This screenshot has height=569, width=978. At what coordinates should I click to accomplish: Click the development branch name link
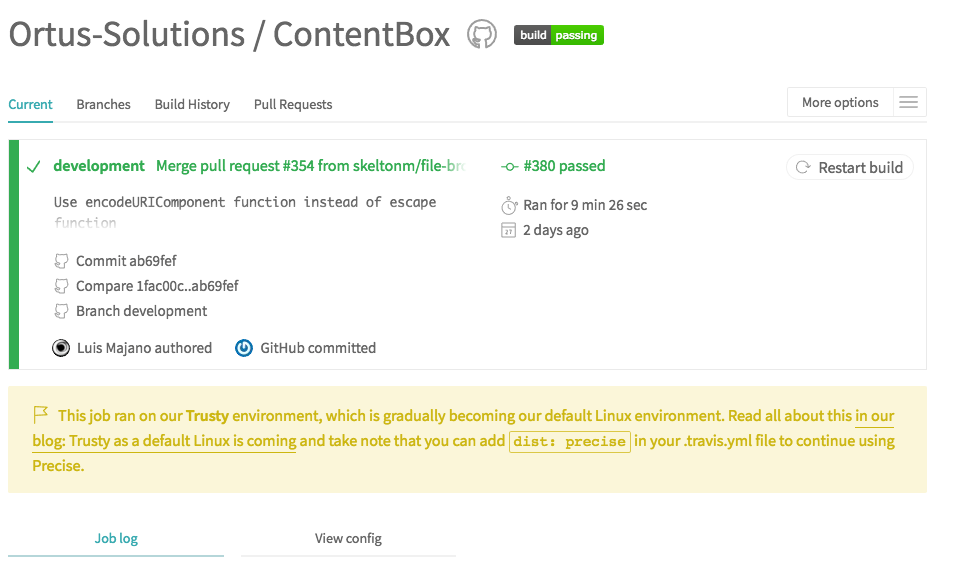click(99, 166)
